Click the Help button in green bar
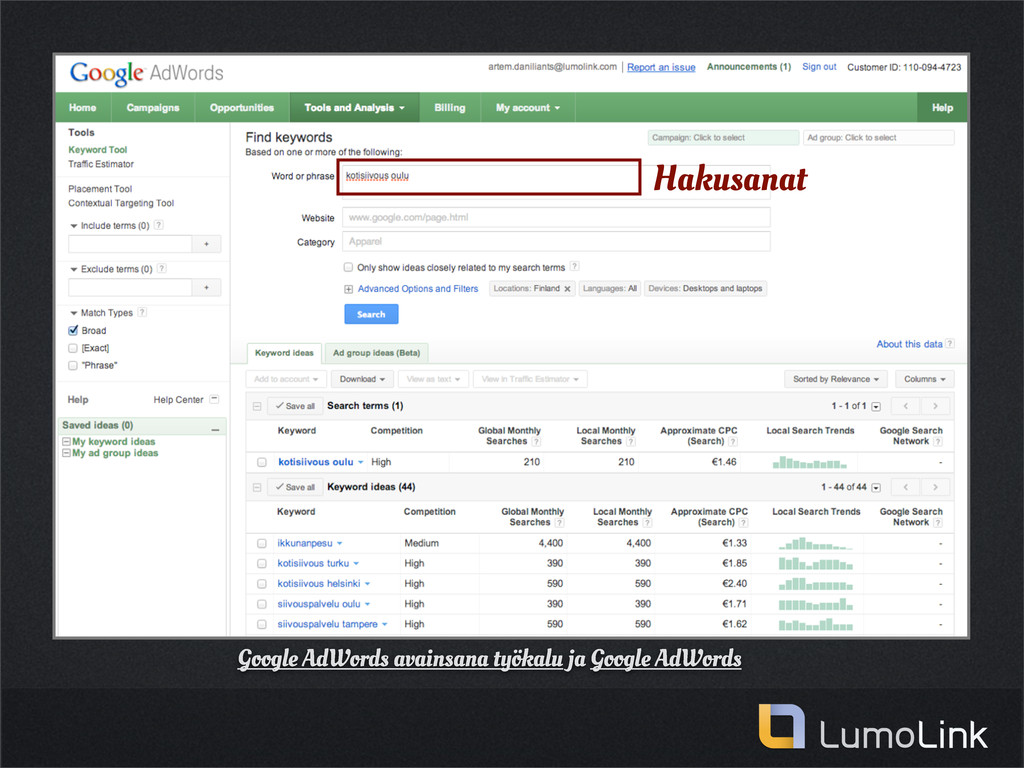The image size is (1024, 768). pos(942,108)
